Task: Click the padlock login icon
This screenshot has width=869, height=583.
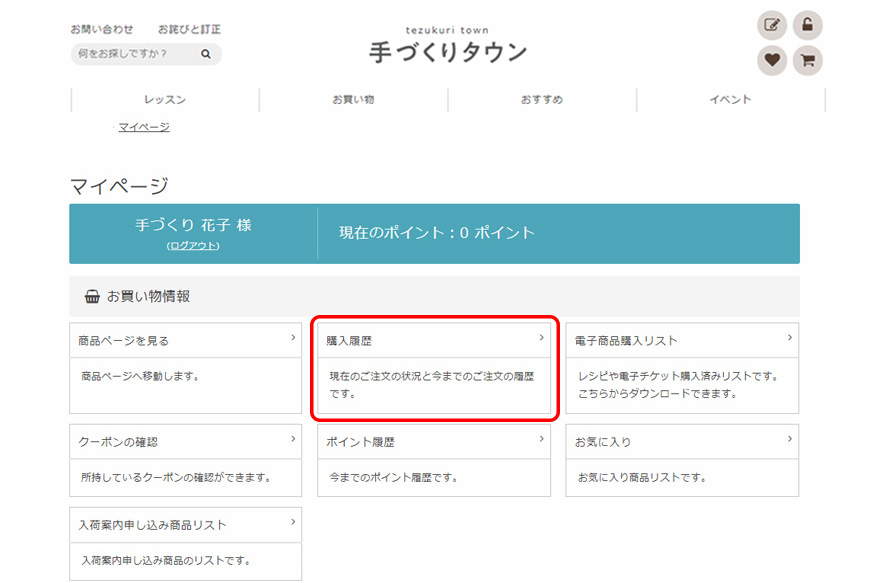Action: 808,25
